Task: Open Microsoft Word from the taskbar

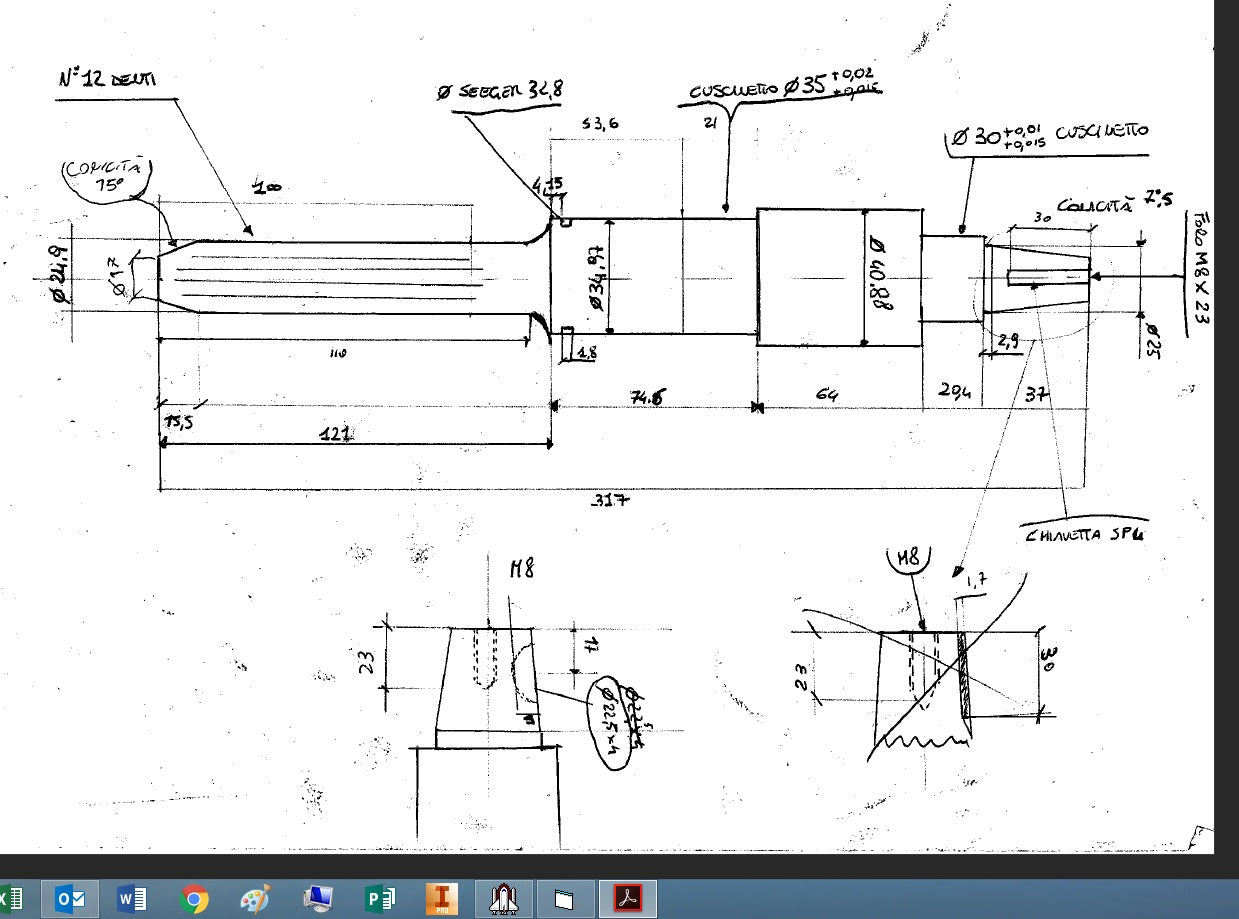Action: 132,899
